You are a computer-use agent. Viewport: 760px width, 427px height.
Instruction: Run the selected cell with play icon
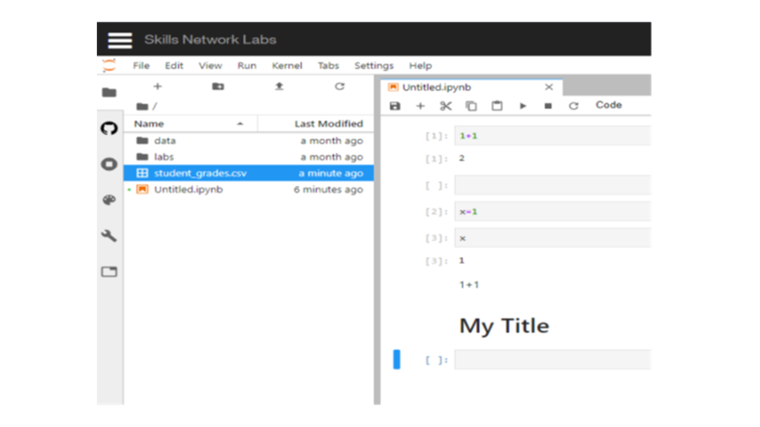click(522, 106)
